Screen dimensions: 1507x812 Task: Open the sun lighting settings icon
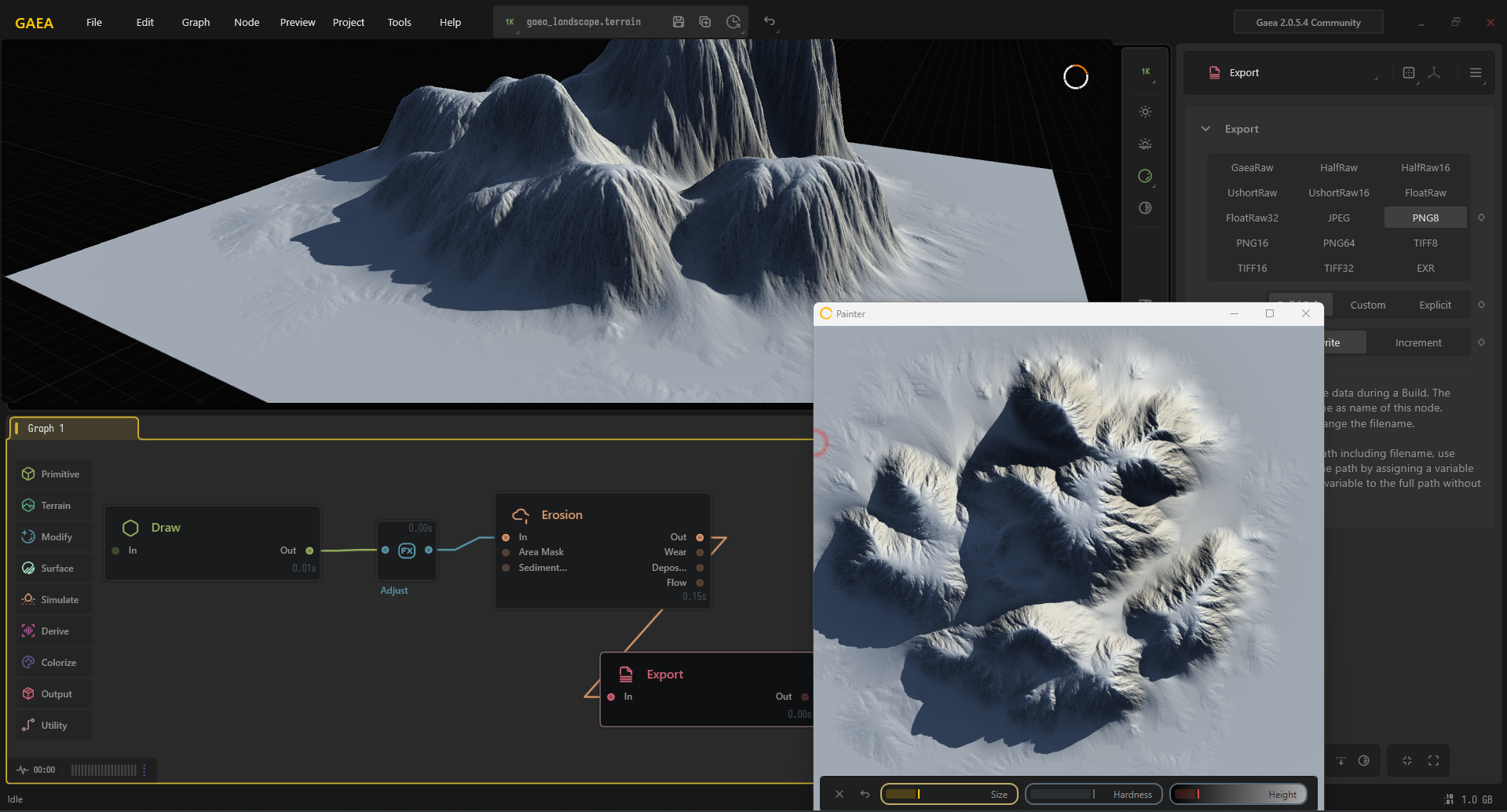(x=1145, y=112)
